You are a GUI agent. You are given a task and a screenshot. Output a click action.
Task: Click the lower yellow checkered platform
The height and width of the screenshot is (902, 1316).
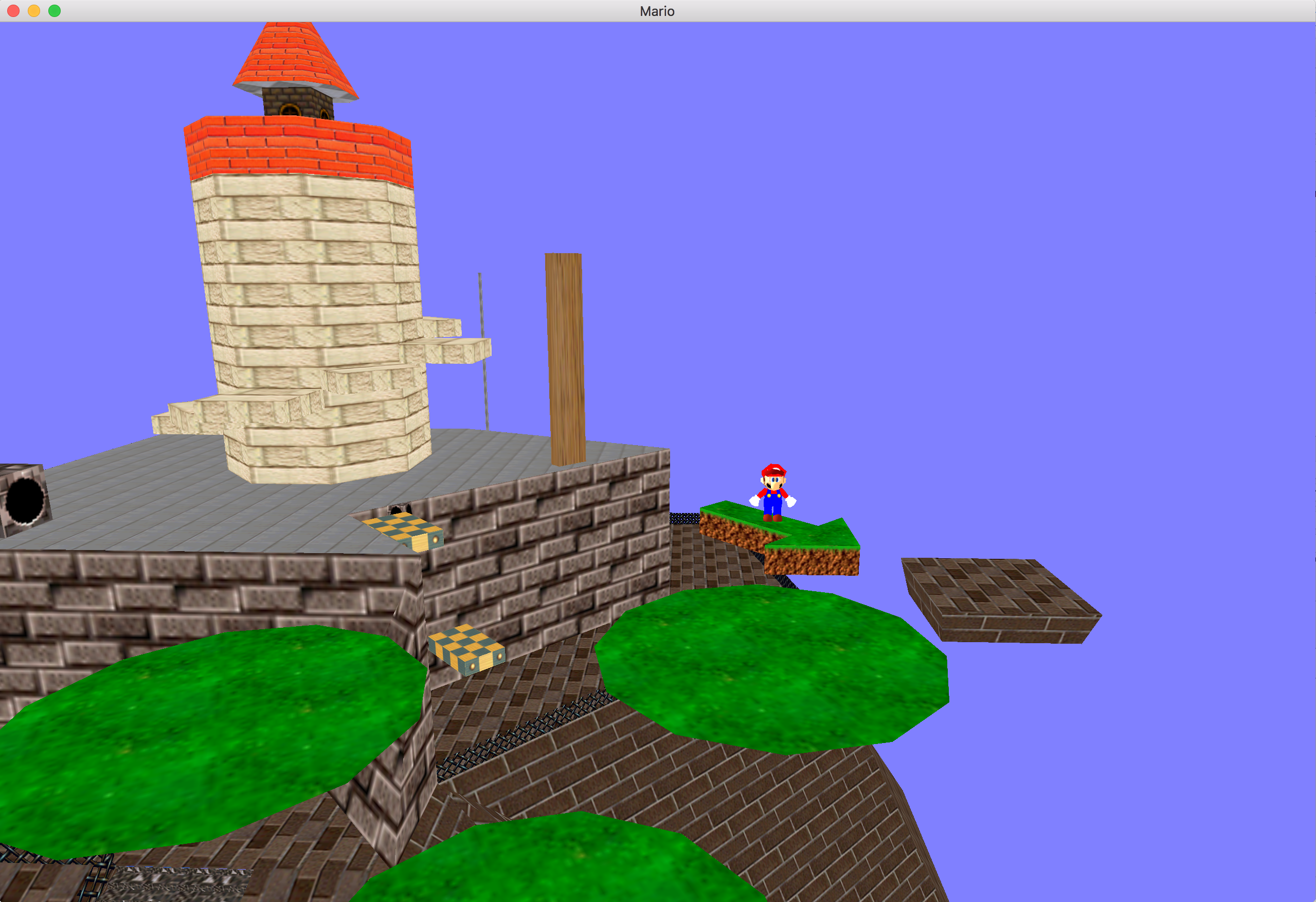(466, 649)
